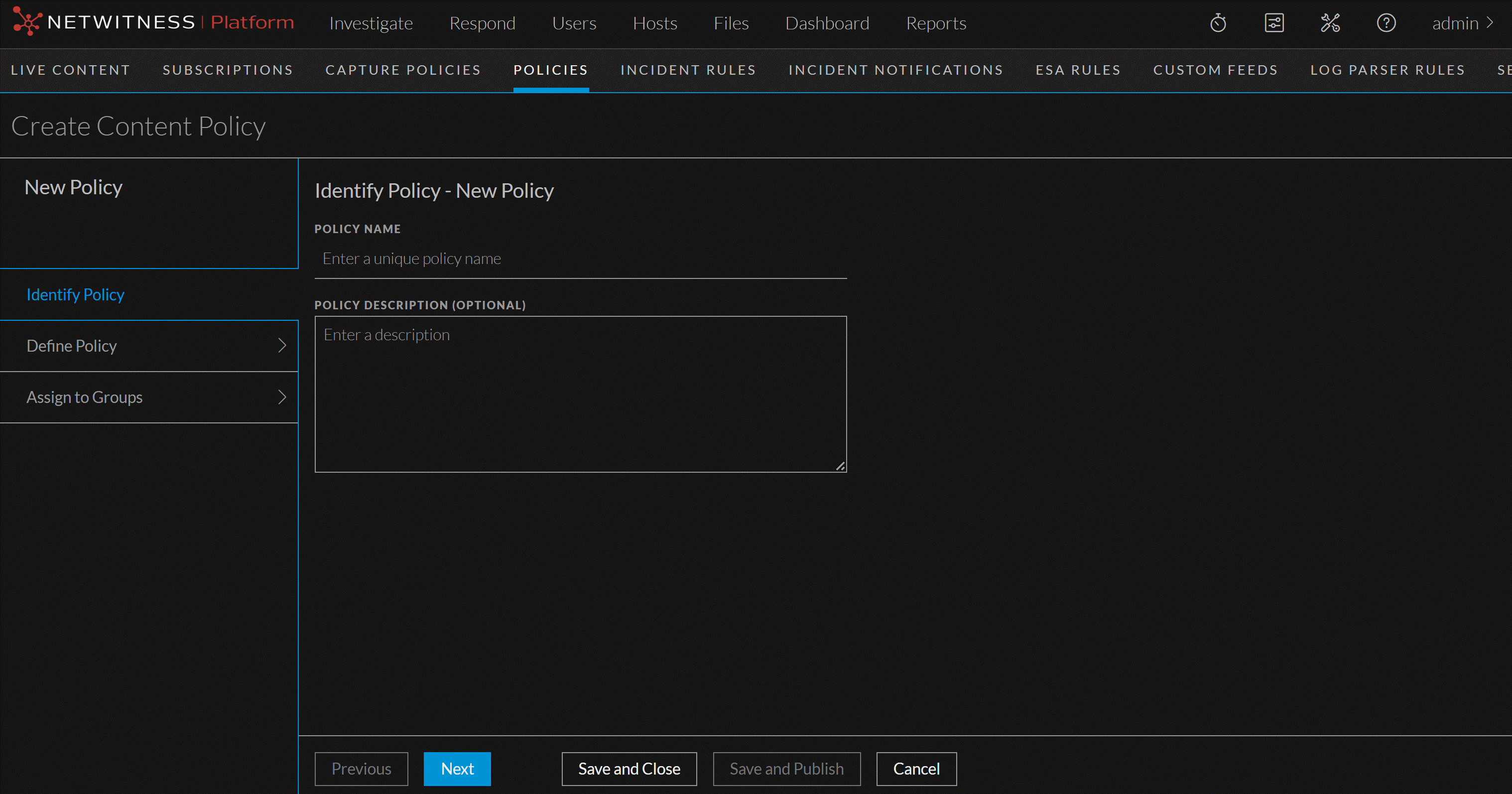Switch to the CUSTOM FEEDS tab
Screen dimensions: 1512x794
click(1215, 70)
